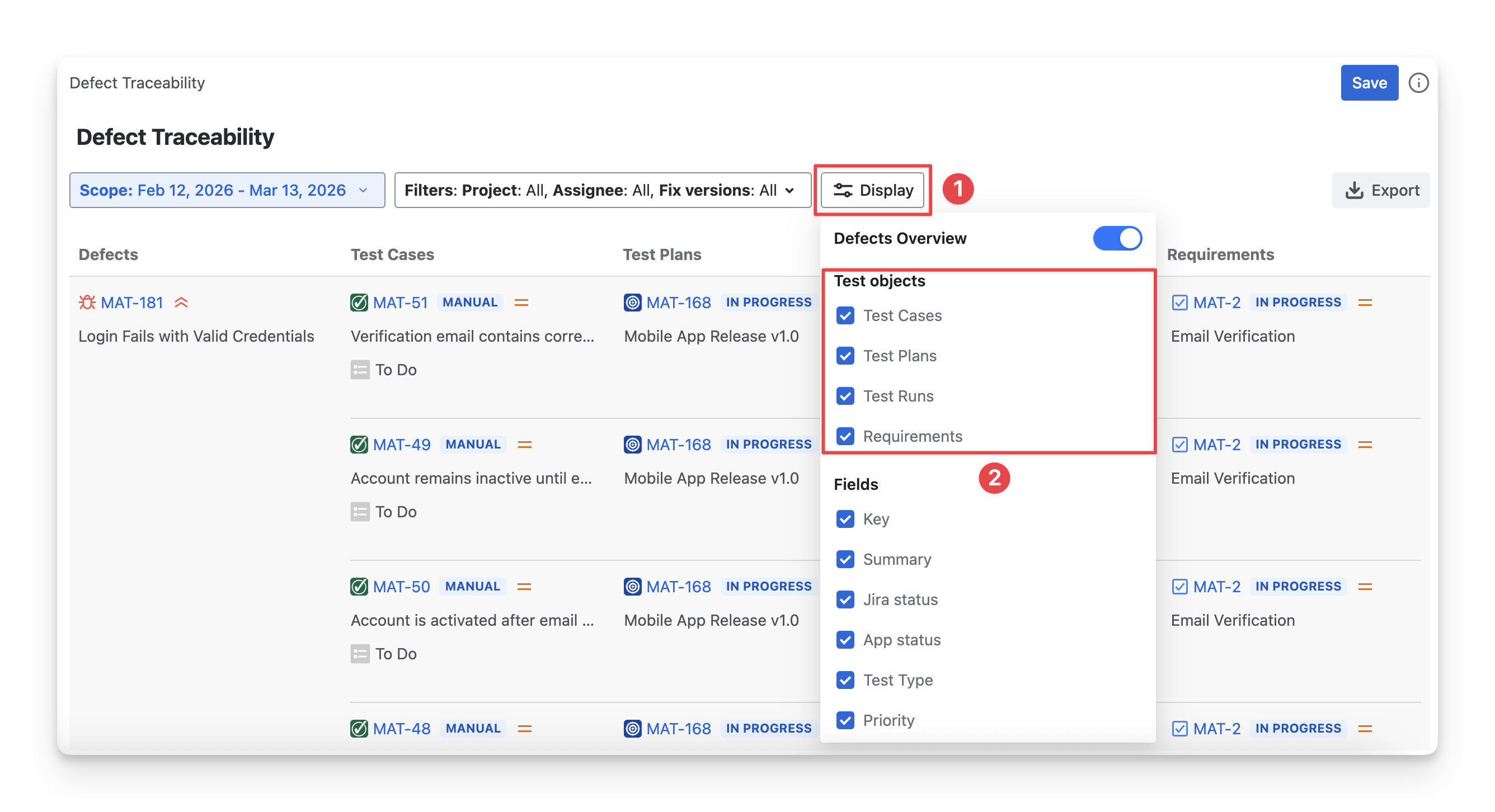
Task: Click the Save button
Action: (x=1369, y=83)
